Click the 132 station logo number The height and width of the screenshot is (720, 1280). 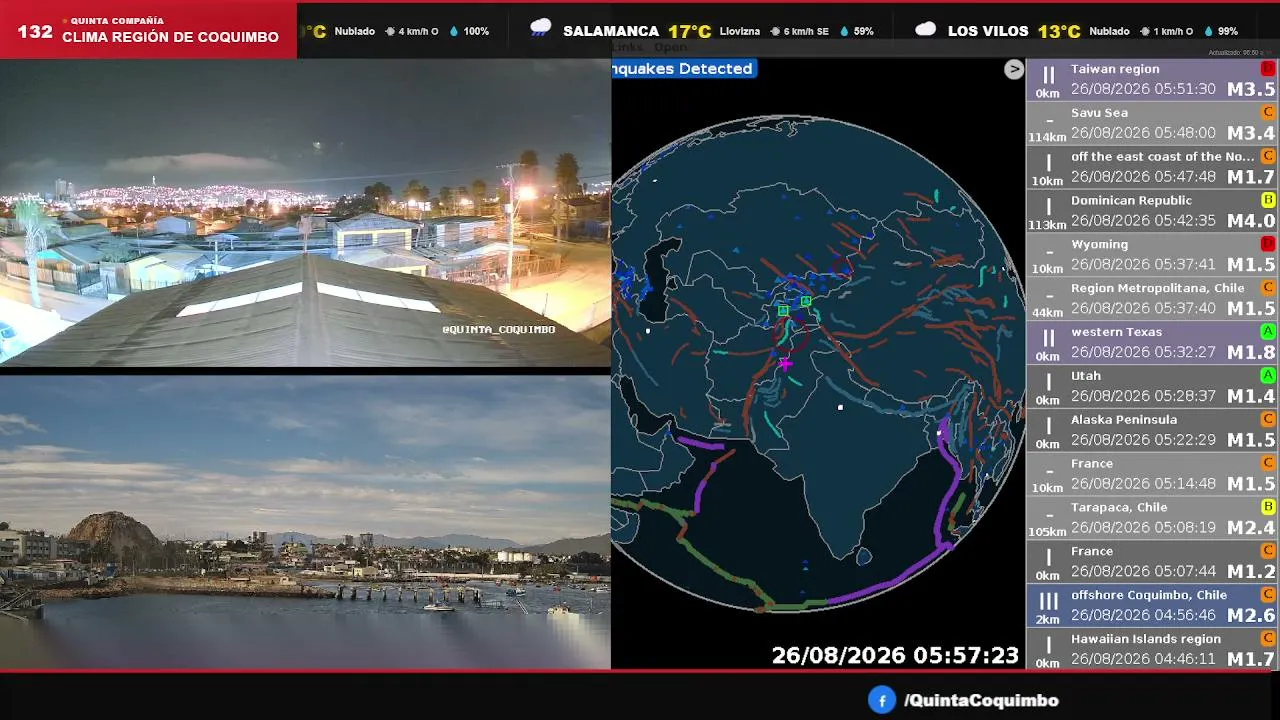point(35,32)
